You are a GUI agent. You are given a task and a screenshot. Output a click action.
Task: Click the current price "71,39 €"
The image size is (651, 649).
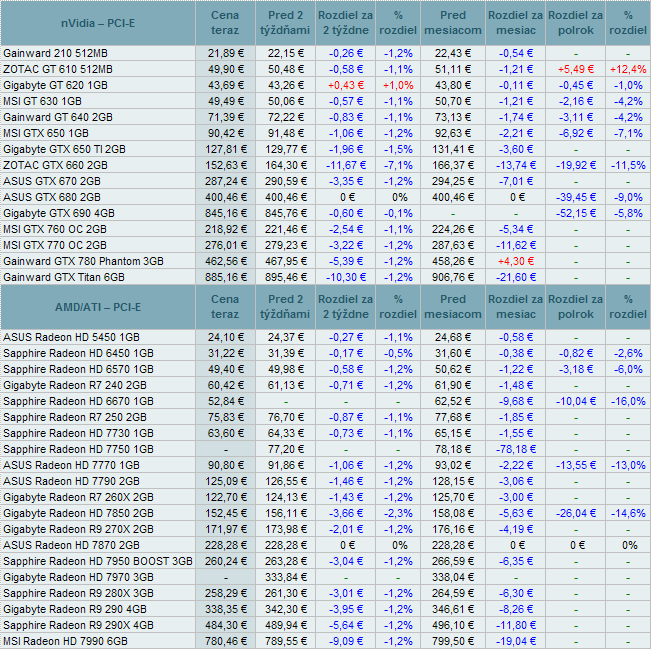(x=226, y=118)
